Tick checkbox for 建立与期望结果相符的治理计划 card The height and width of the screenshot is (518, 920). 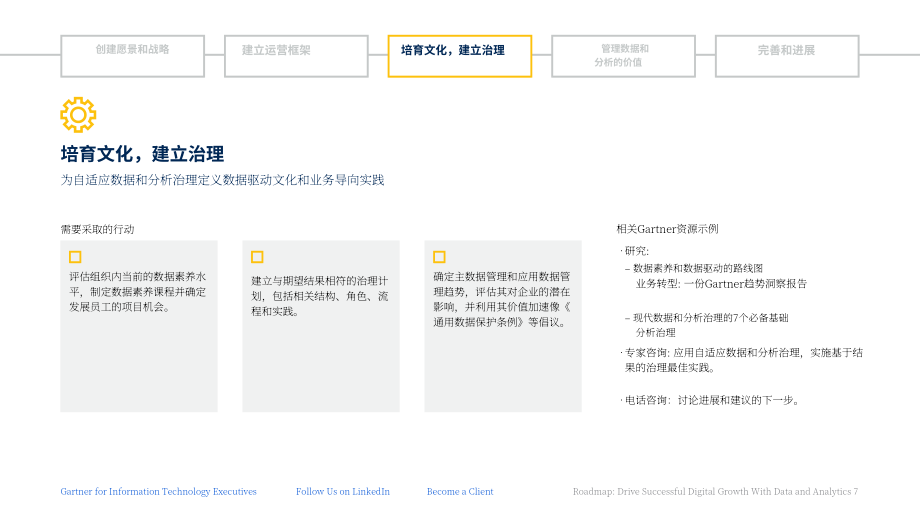coord(257,257)
